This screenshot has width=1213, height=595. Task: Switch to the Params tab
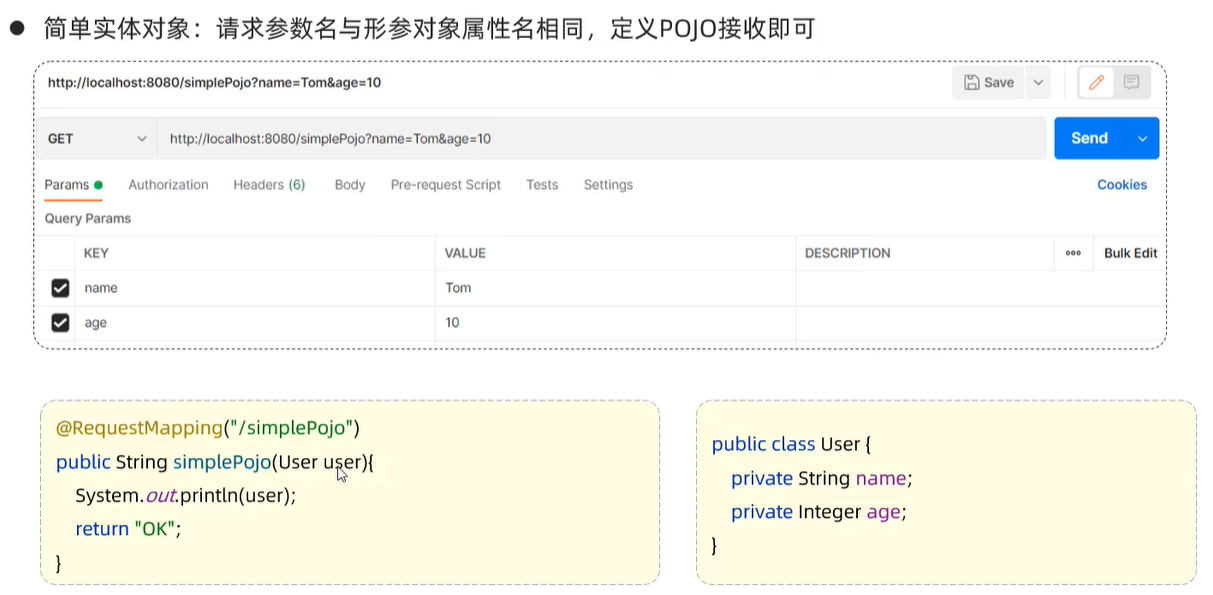click(74, 185)
